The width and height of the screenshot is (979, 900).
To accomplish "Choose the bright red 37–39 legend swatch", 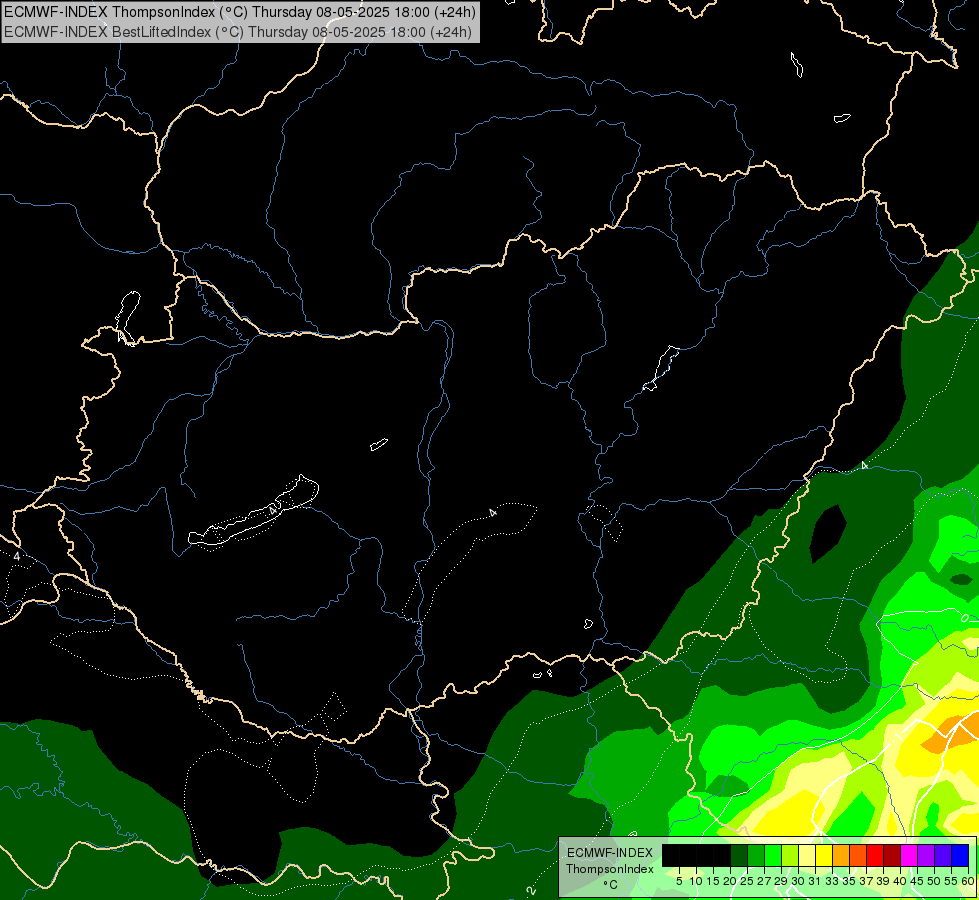I will (875, 855).
